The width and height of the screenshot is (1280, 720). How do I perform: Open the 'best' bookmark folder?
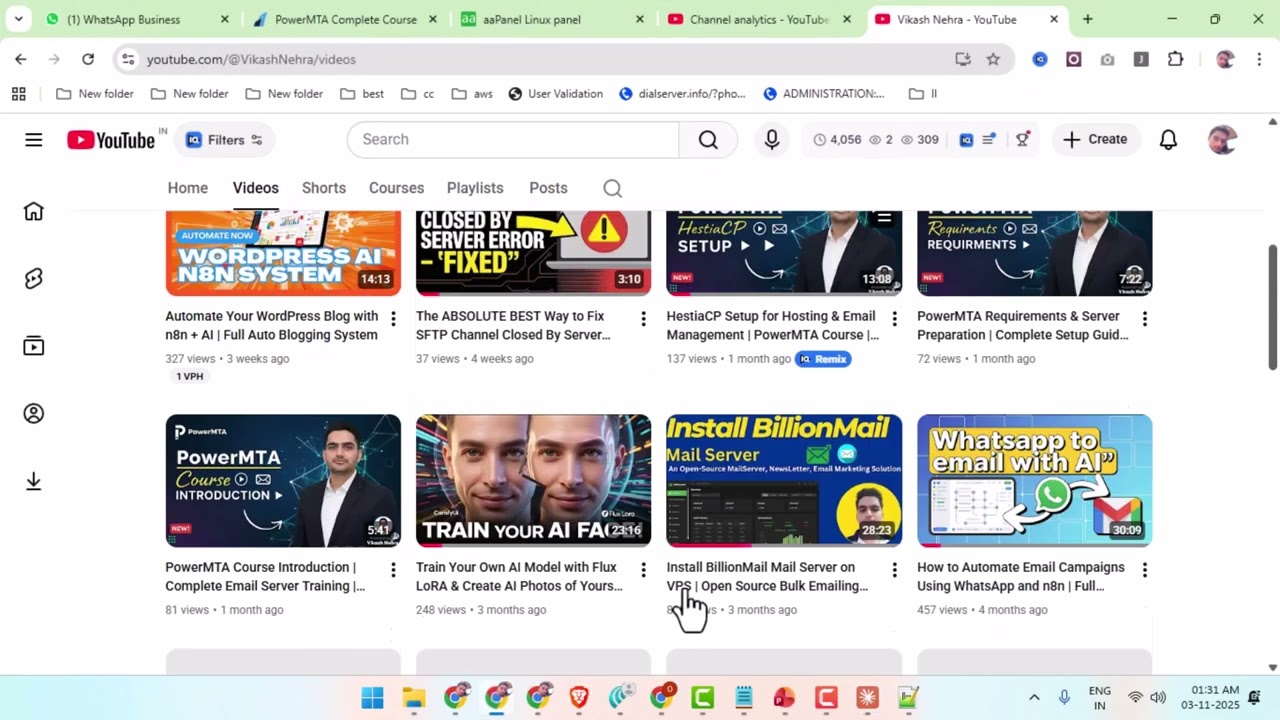pyautogui.click(x=362, y=94)
